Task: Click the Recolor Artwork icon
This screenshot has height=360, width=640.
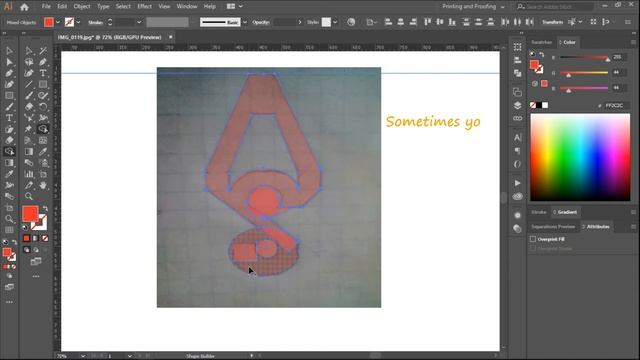Action: pyautogui.click(x=351, y=22)
